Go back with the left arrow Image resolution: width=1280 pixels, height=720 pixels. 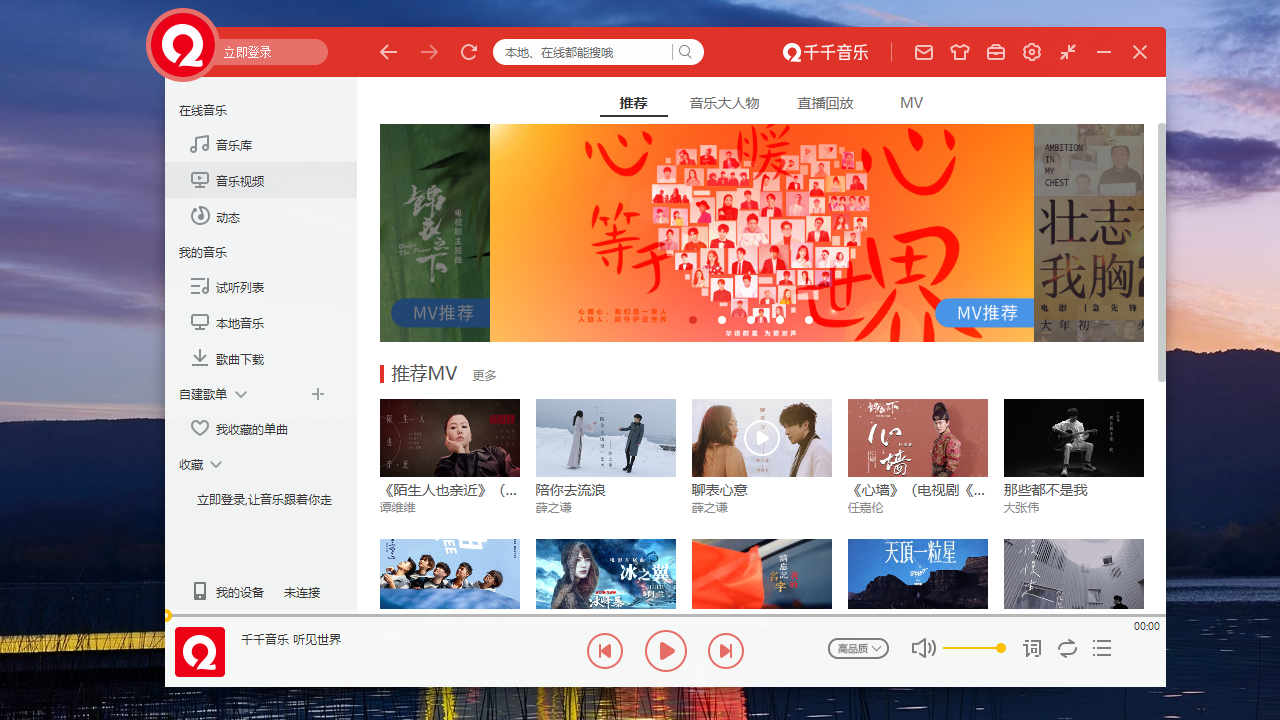(x=389, y=52)
